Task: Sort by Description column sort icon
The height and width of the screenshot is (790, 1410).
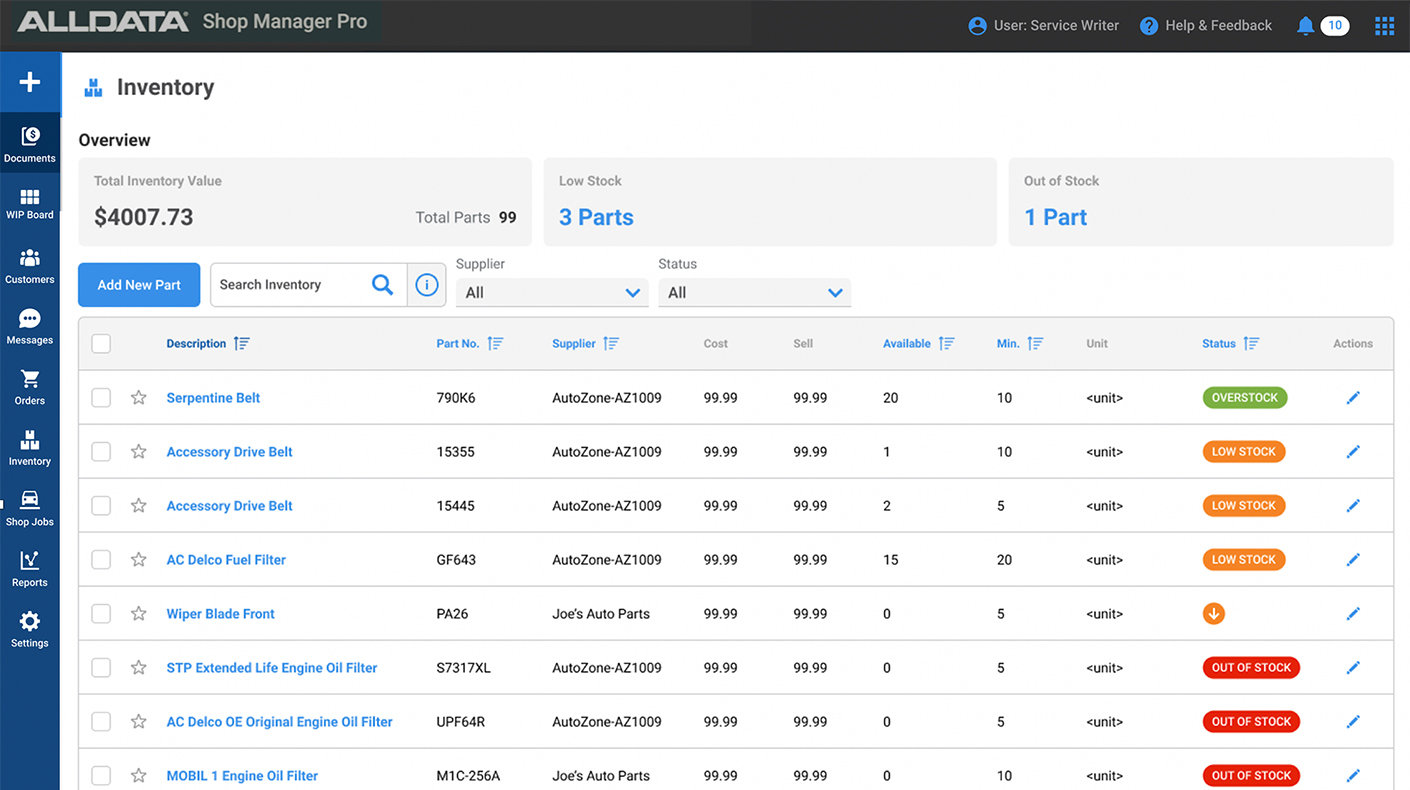Action: (241, 344)
